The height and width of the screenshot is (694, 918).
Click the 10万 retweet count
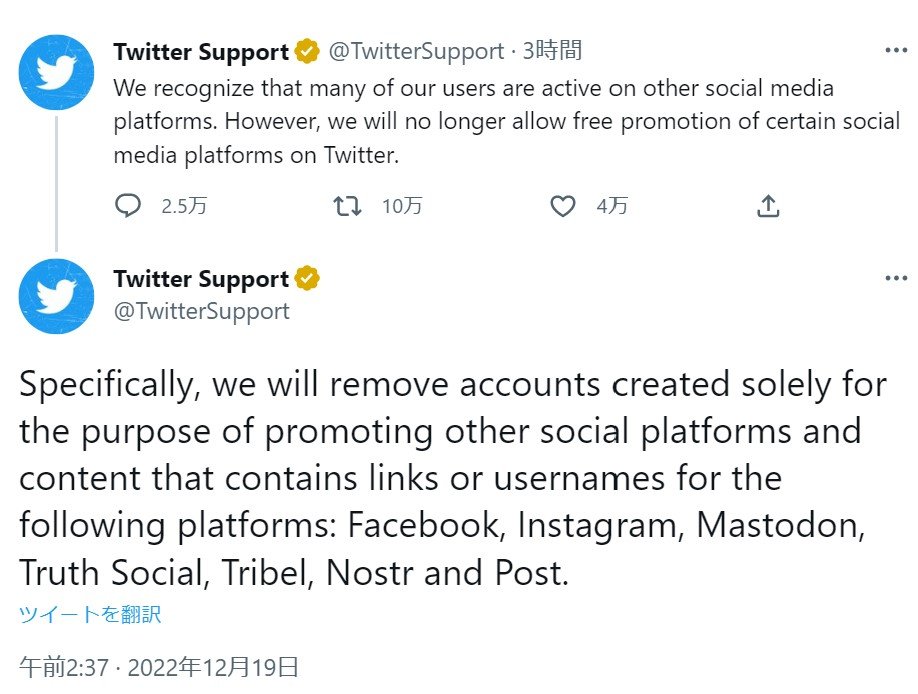coord(402,206)
